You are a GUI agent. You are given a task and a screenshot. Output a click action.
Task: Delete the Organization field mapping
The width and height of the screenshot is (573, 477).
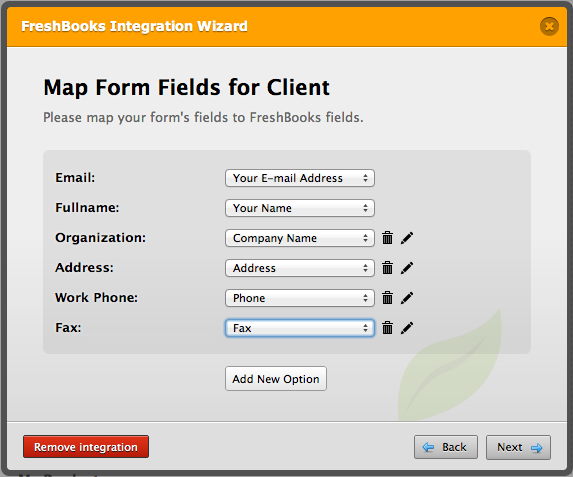[387, 238]
